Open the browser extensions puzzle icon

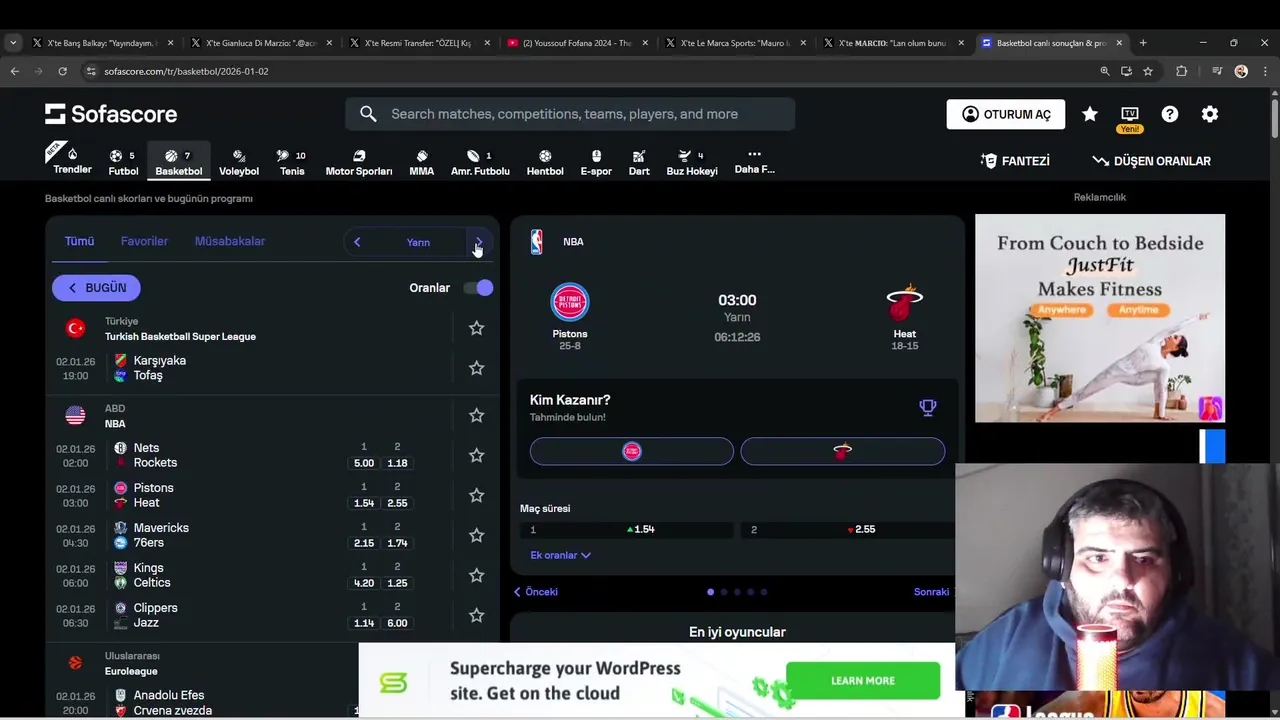point(1181,71)
